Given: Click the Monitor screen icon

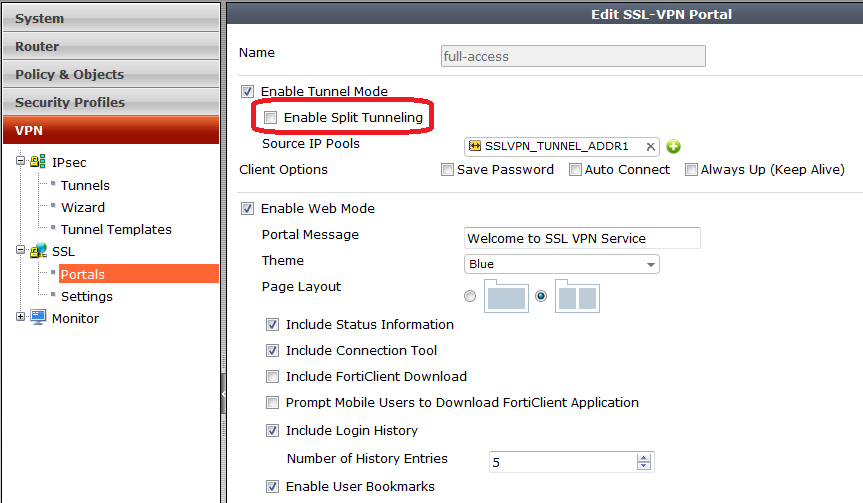Looking at the screenshot, I should [39, 318].
